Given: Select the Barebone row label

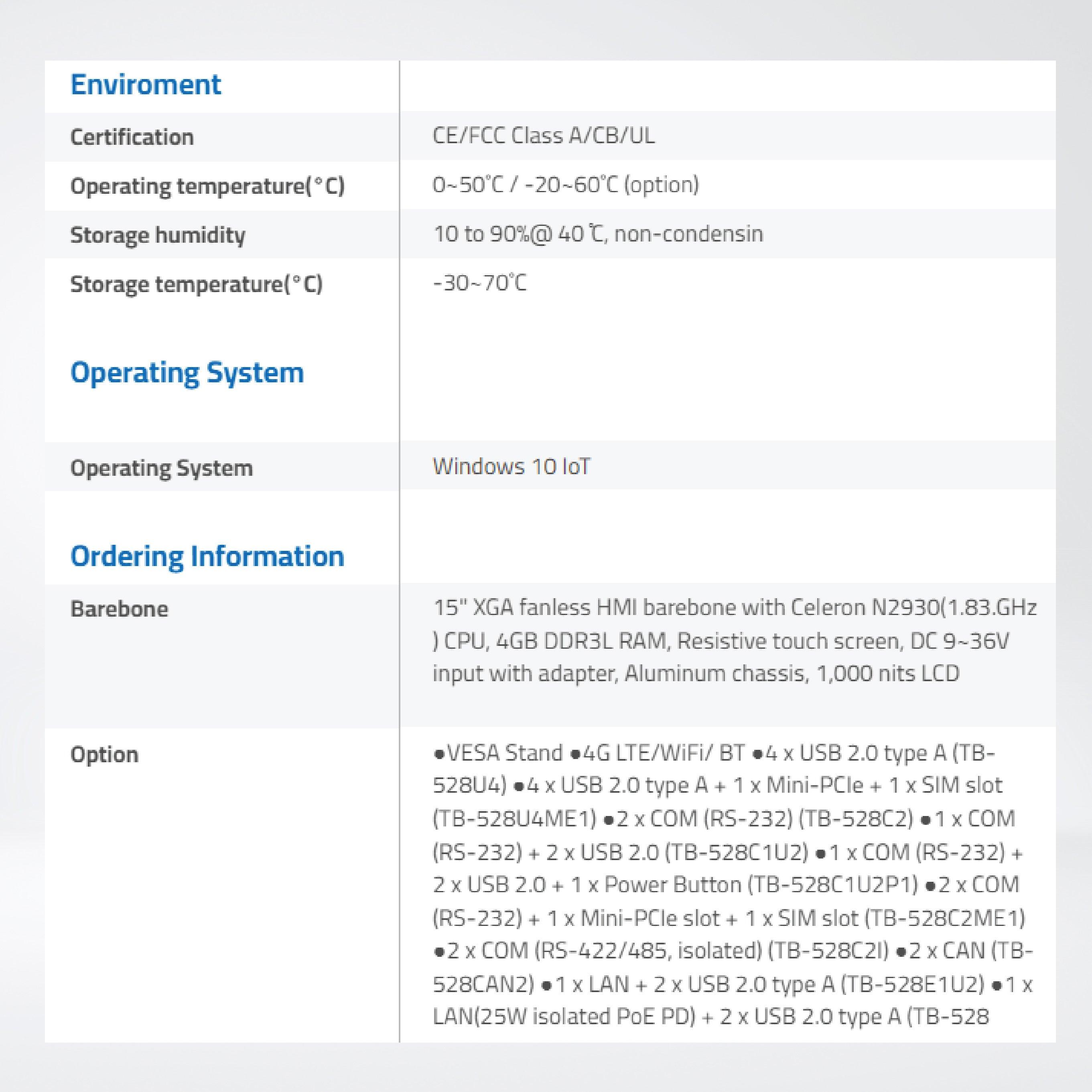Looking at the screenshot, I should tap(119, 609).
